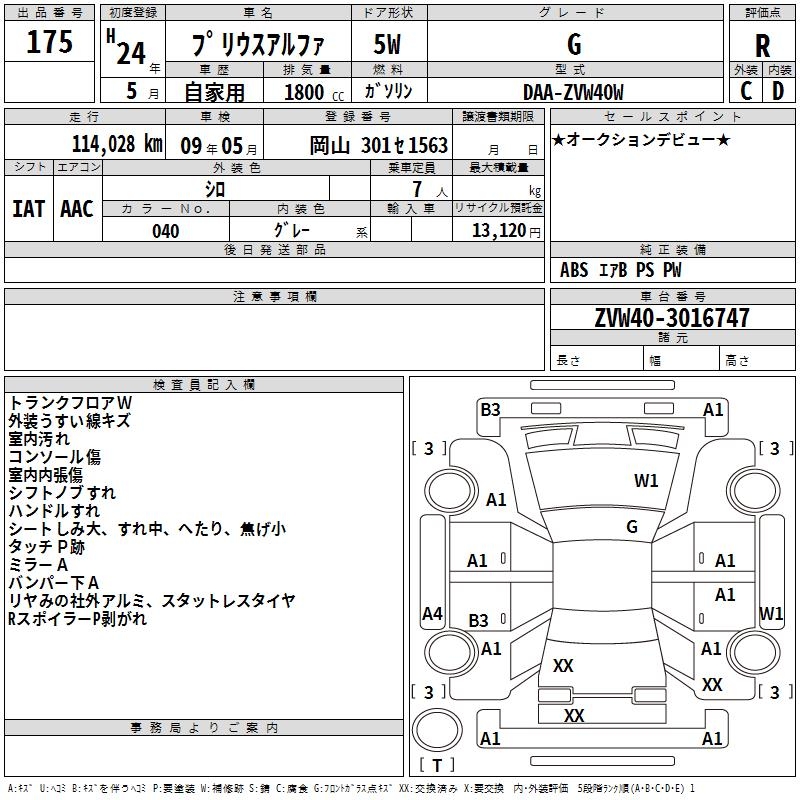Click the トランクフロアW inspector note
Screen dimensions: 800x800
(71, 402)
